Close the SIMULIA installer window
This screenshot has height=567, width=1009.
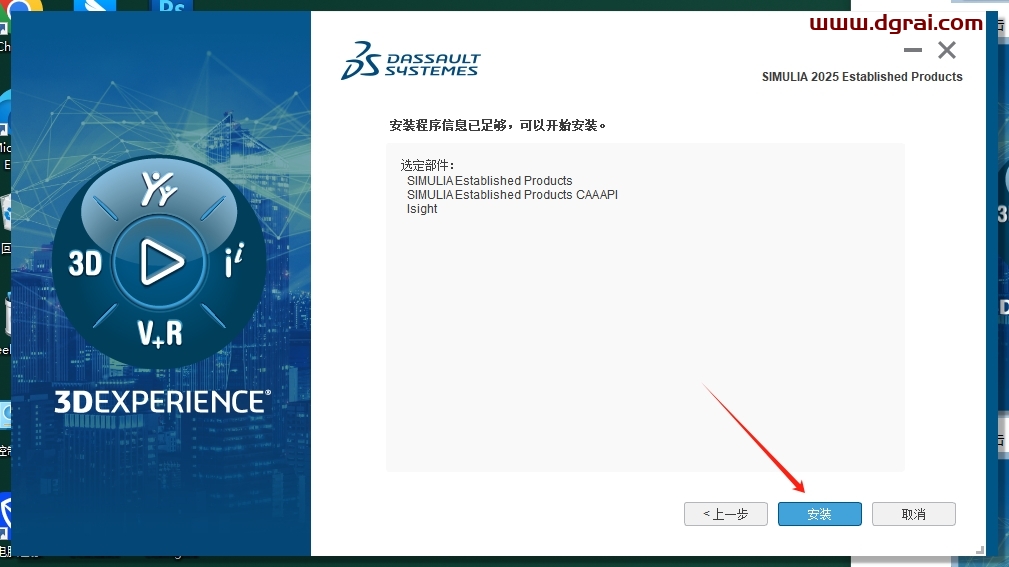click(947, 50)
